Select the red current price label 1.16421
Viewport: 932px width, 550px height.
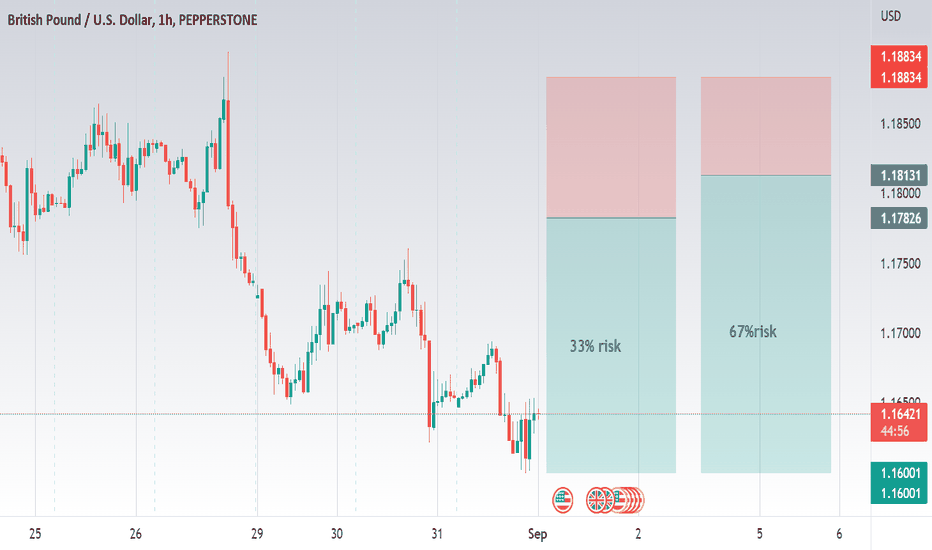point(900,414)
